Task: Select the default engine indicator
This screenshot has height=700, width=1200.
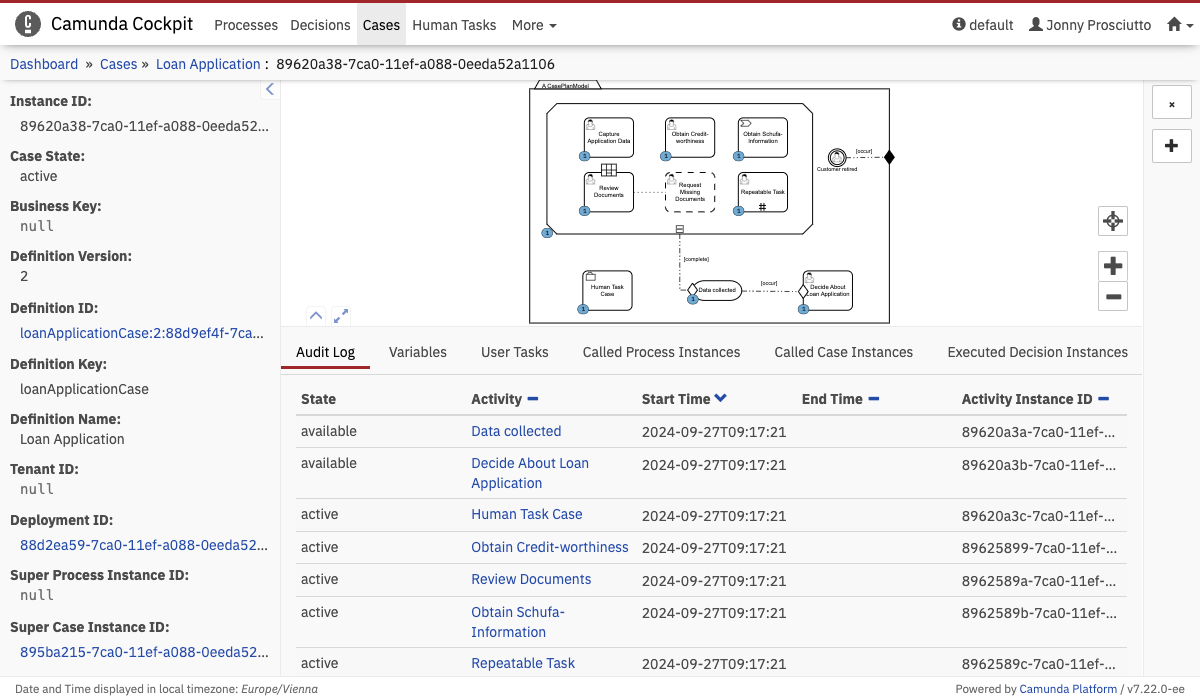Action: [x=983, y=25]
